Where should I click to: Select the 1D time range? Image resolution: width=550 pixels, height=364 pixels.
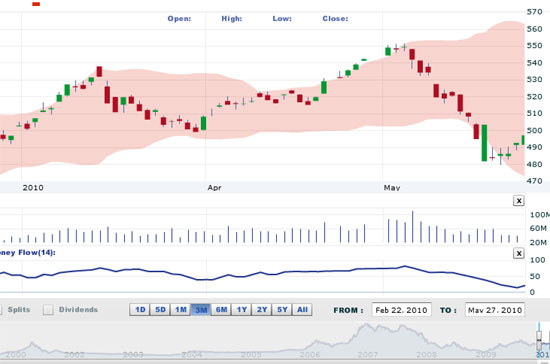(140, 310)
